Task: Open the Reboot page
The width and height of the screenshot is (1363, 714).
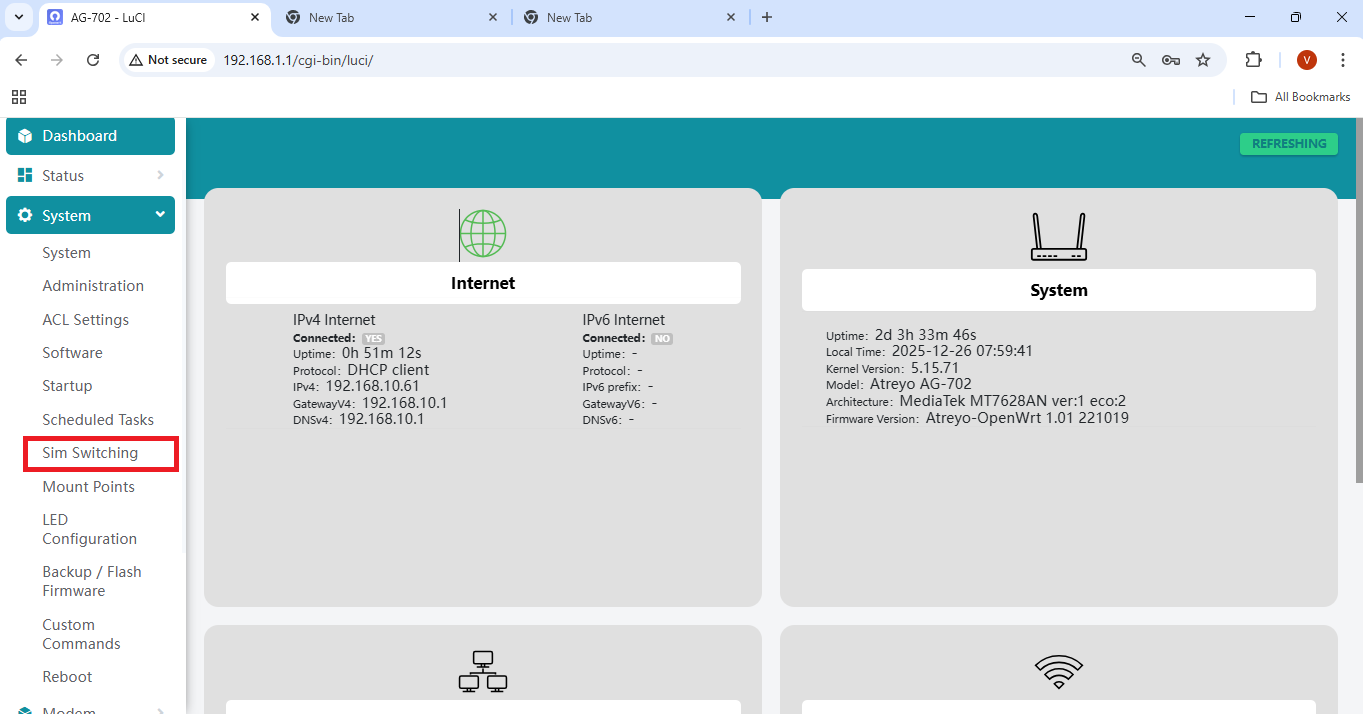Action: tap(67, 677)
